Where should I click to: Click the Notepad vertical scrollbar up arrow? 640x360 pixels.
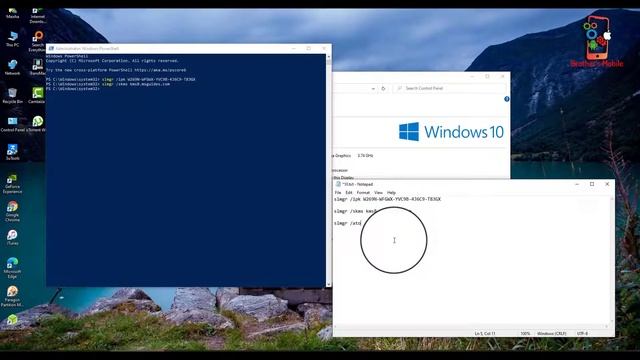coord(611,199)
